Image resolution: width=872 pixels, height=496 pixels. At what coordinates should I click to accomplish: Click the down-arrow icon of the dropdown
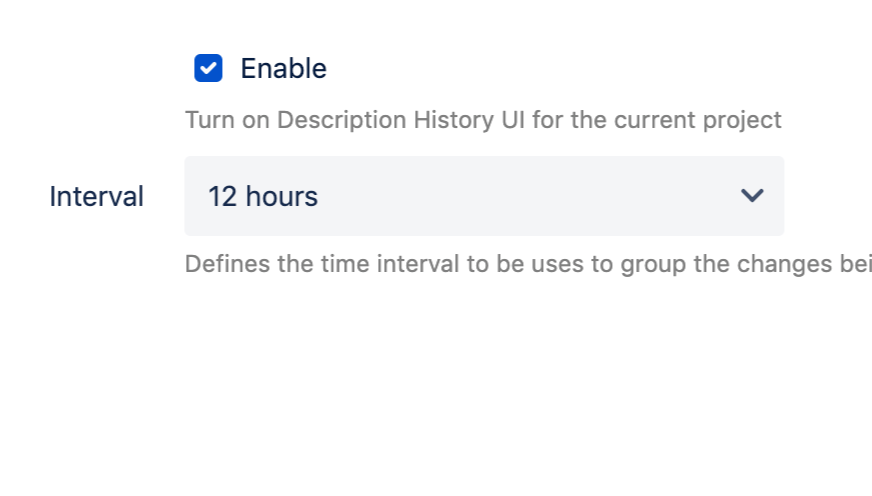point(752,196)
